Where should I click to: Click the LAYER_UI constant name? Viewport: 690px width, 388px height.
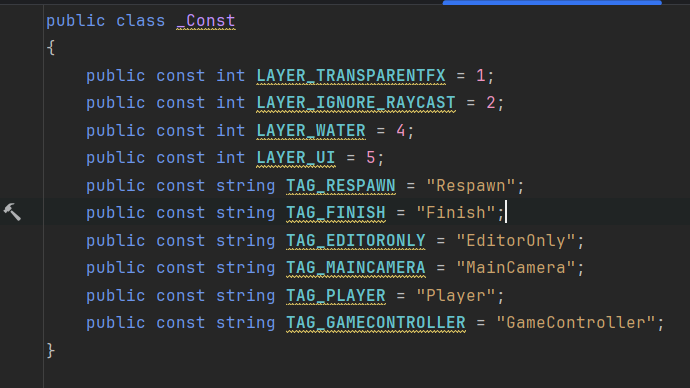click(x=296, y=158)
